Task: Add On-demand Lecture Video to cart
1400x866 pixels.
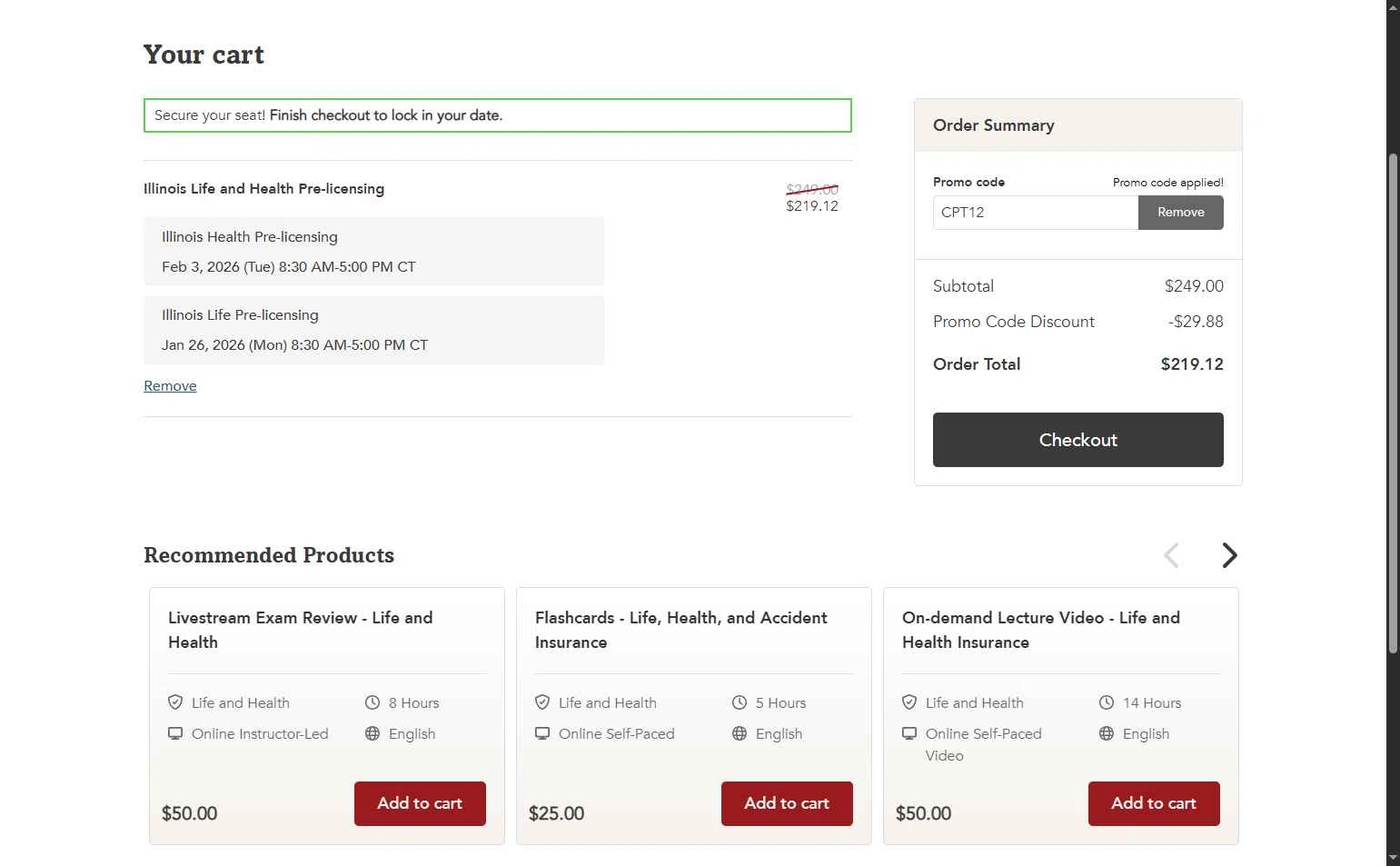Action: click(x=1154, y=803)
